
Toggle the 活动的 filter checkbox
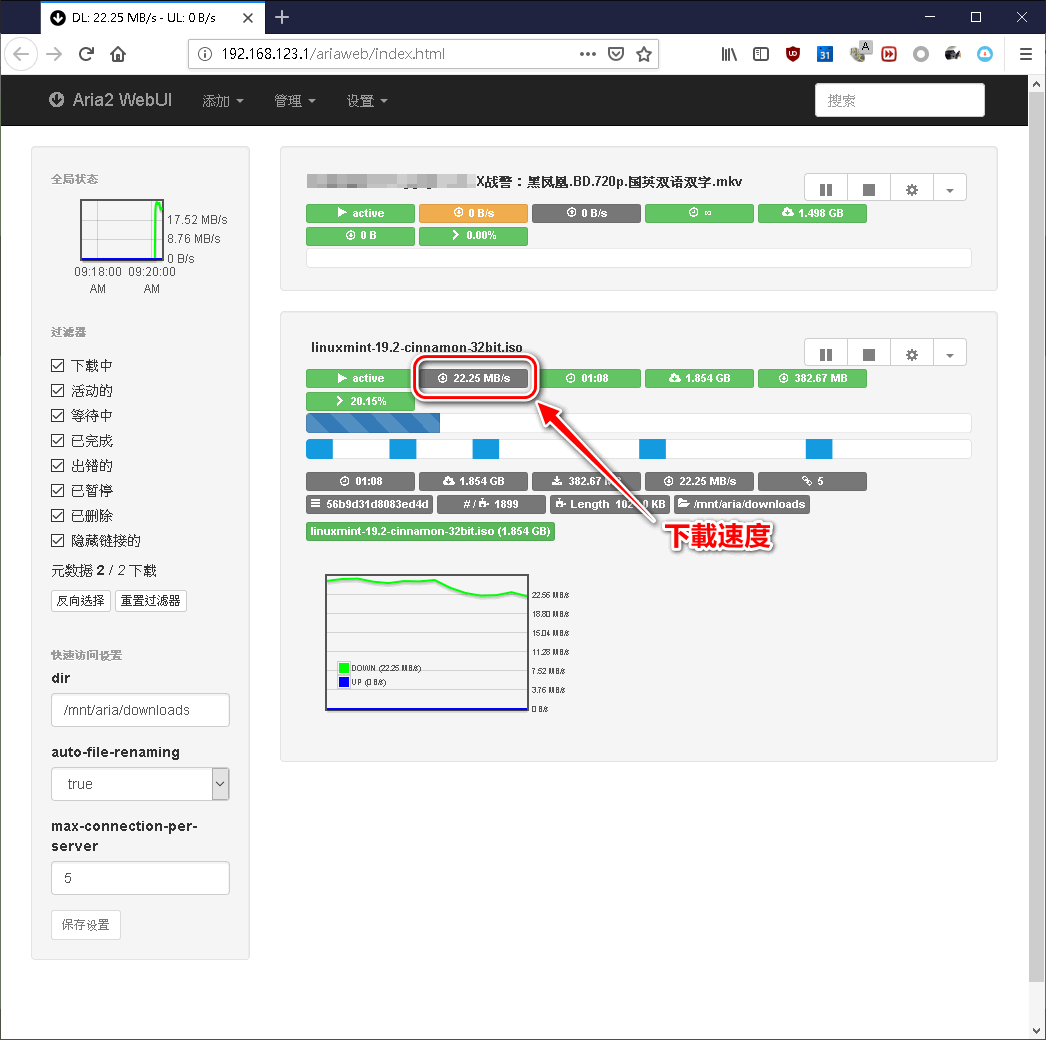[57, 390]
